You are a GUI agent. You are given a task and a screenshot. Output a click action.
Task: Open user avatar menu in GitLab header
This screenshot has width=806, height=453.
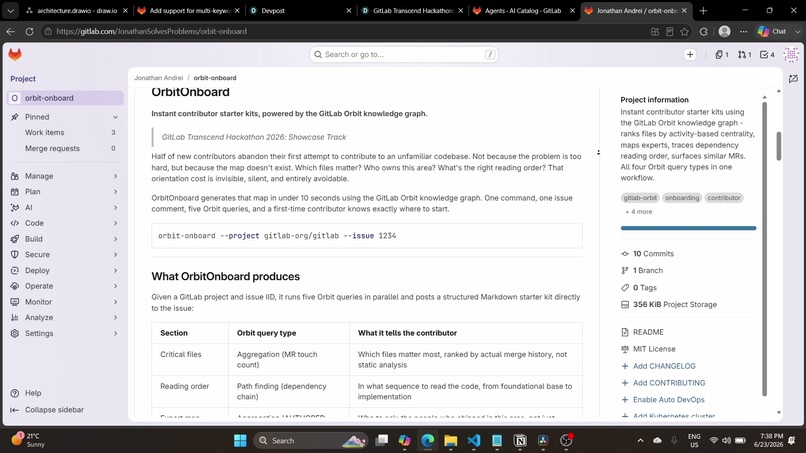pos(791,55)
